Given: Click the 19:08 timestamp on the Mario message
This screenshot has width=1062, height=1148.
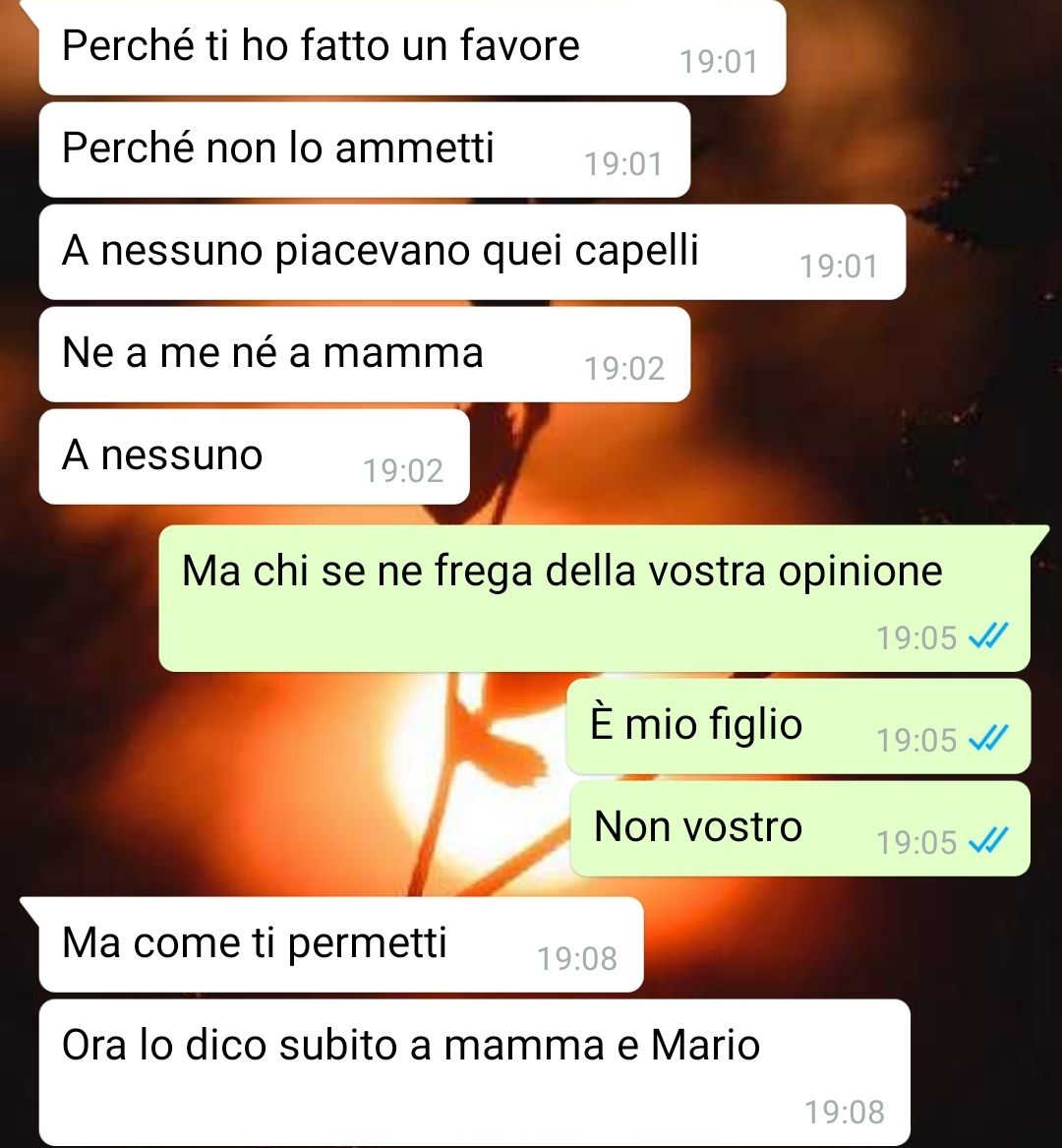Looking at the screenshot, I should pos(845,1113).
